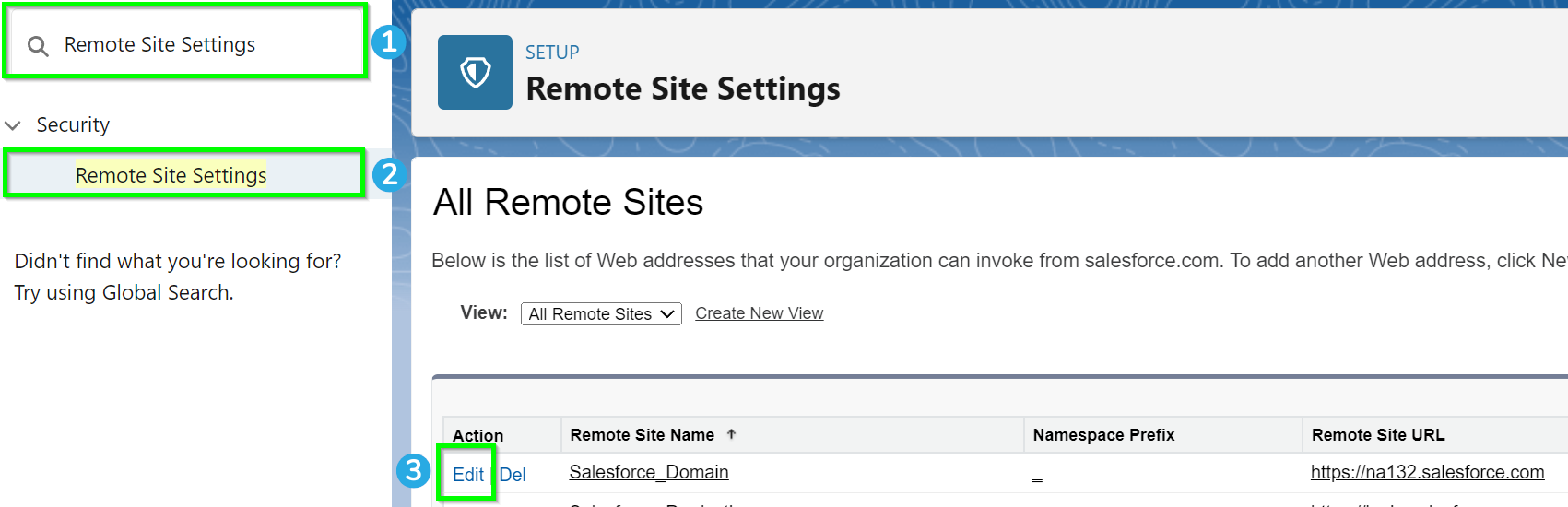Screen dimensions: 1568x507
Task: Click the shield Setup icon
Action: coord(475,72)
